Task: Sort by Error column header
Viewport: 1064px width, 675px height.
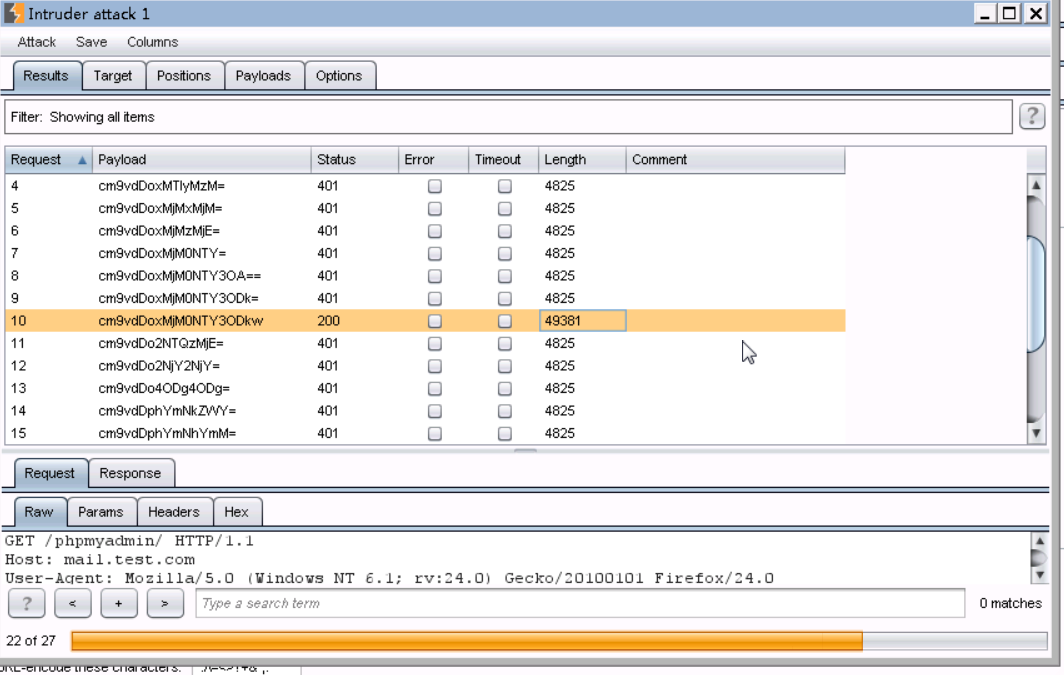Action: pyautogui.click(x=434, y=160)
